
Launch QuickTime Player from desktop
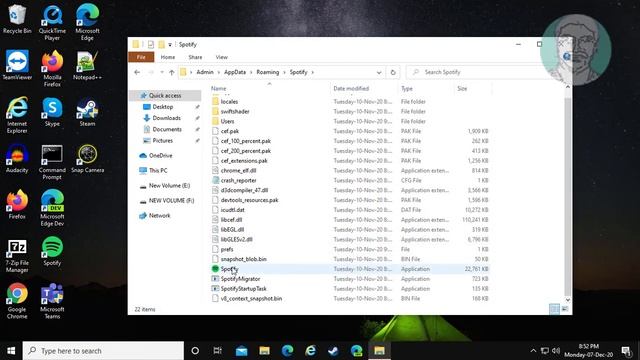point(52,23)
